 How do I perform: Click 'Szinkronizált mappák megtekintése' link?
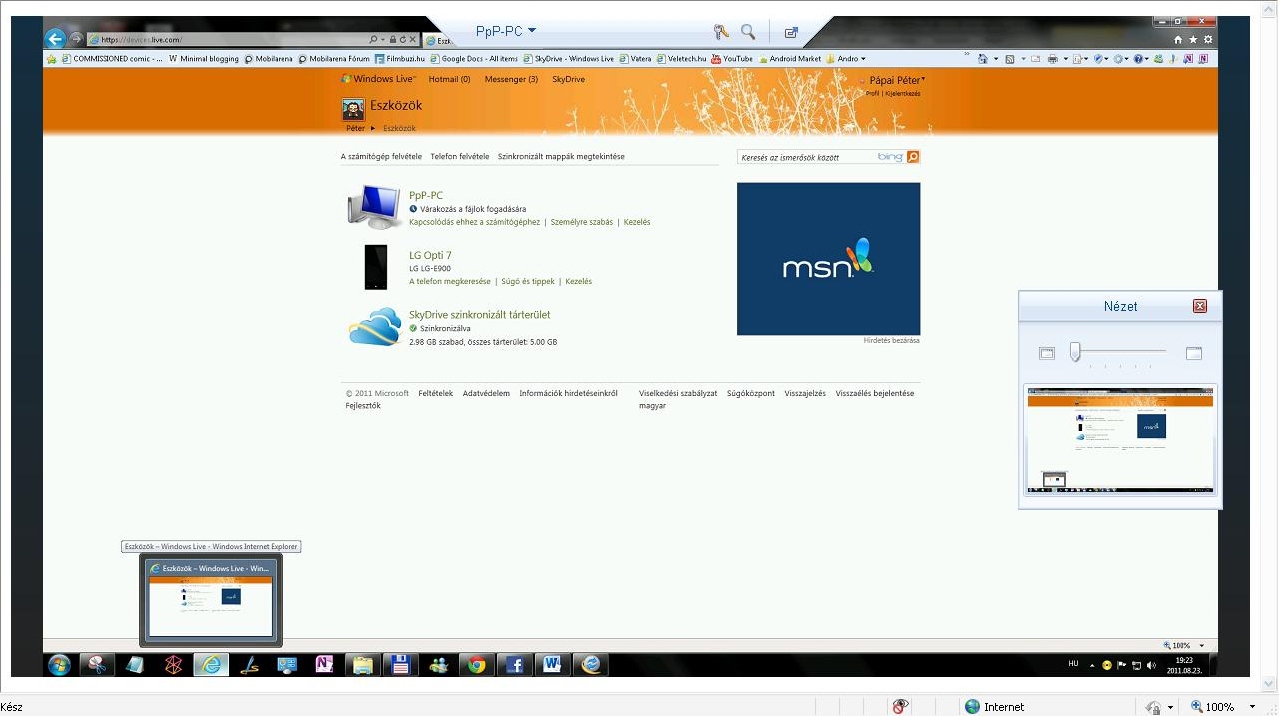tap(561, 157)
